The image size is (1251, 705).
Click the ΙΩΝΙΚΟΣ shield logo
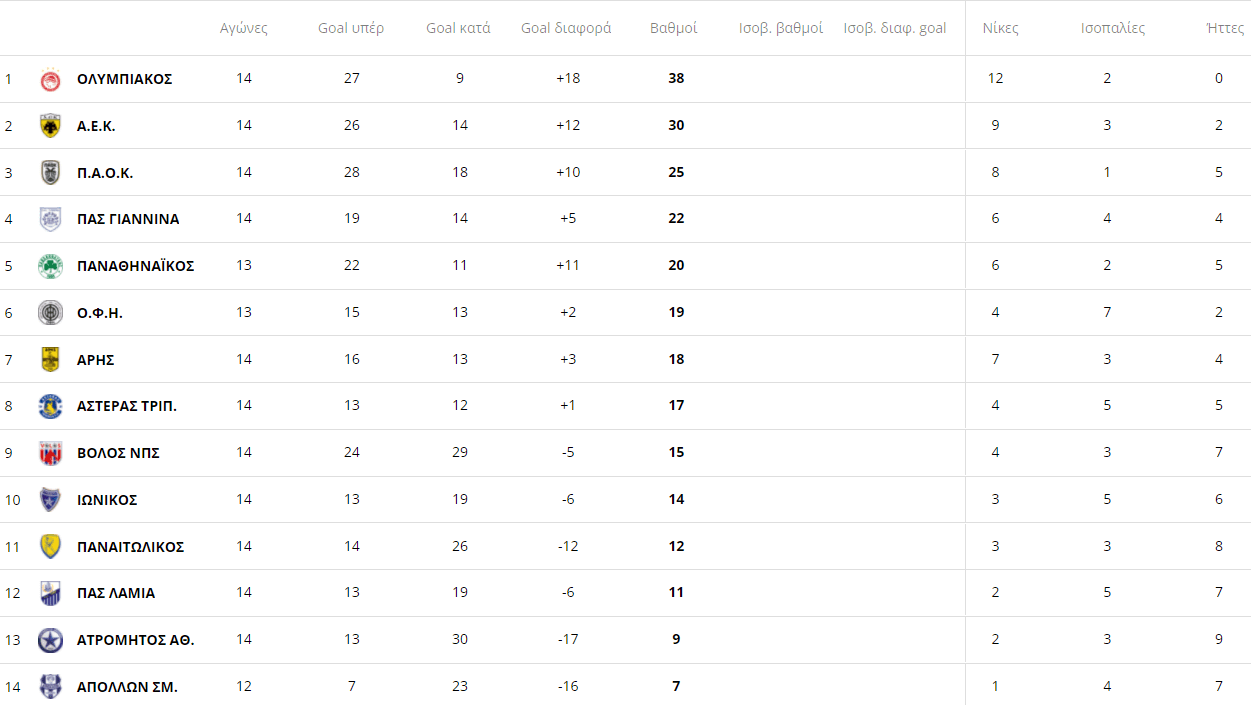[50, 500]
